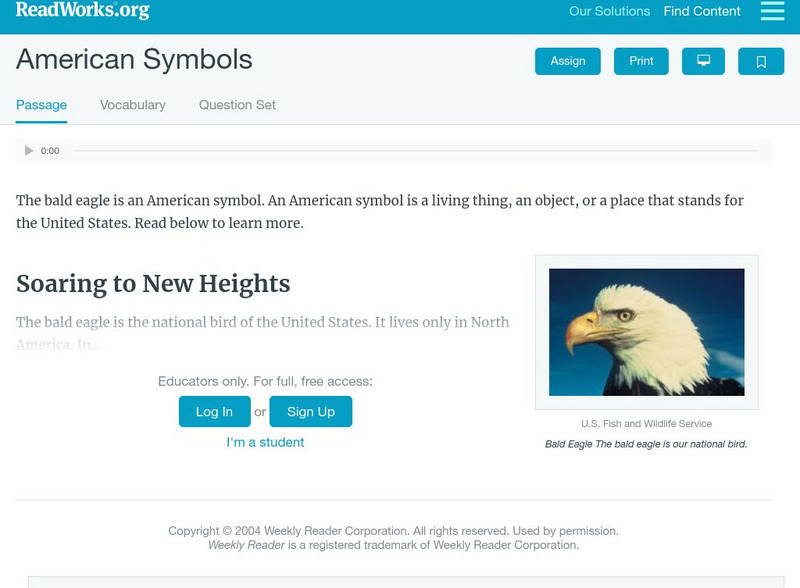Viewport: 800px width, 588px height.
Task: Click the Log In button
Action: [x=214, y=412]
